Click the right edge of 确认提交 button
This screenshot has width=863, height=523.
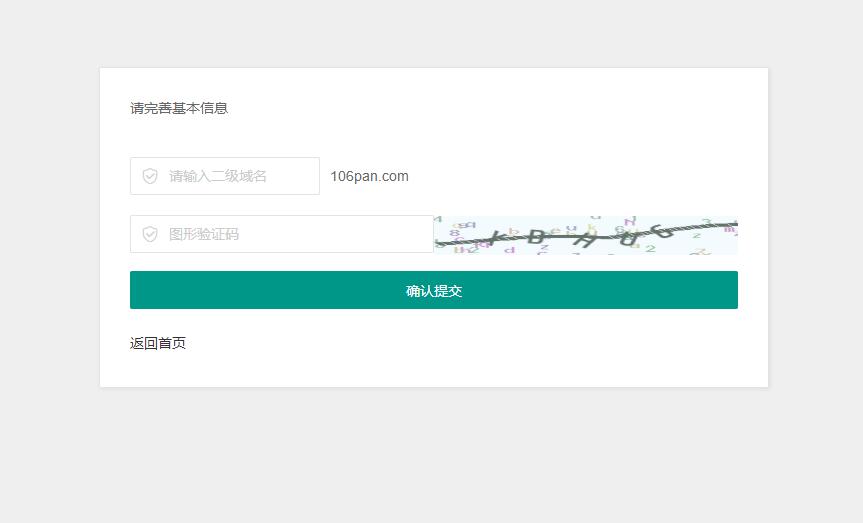pyautogui.click(x=728, y=290)
